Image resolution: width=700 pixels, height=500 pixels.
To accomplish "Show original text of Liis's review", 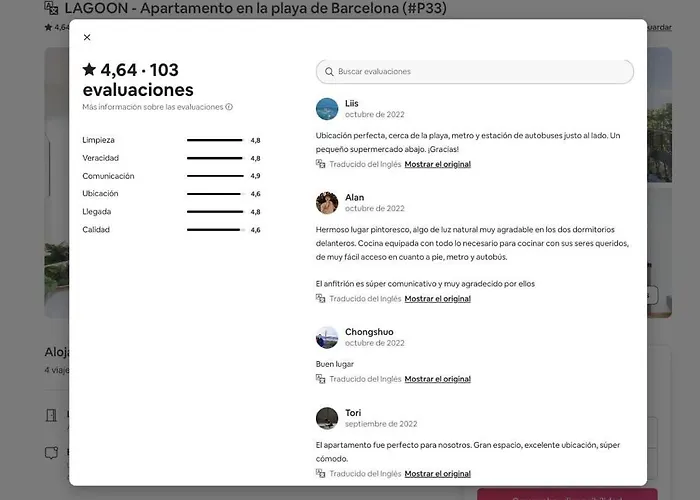I will (x=438, y=164).
